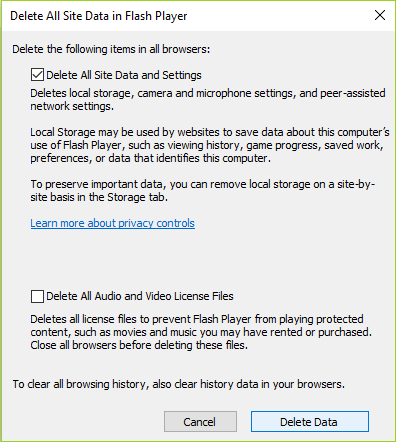Image resolution: width=396 pixels, height=442 pixels.
Task: Click the 'Local Storage may be used by websites' paragraph
Action: [210, 145]
